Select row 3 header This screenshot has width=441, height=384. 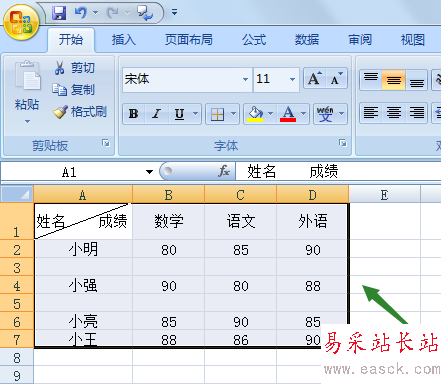(17, 267)
